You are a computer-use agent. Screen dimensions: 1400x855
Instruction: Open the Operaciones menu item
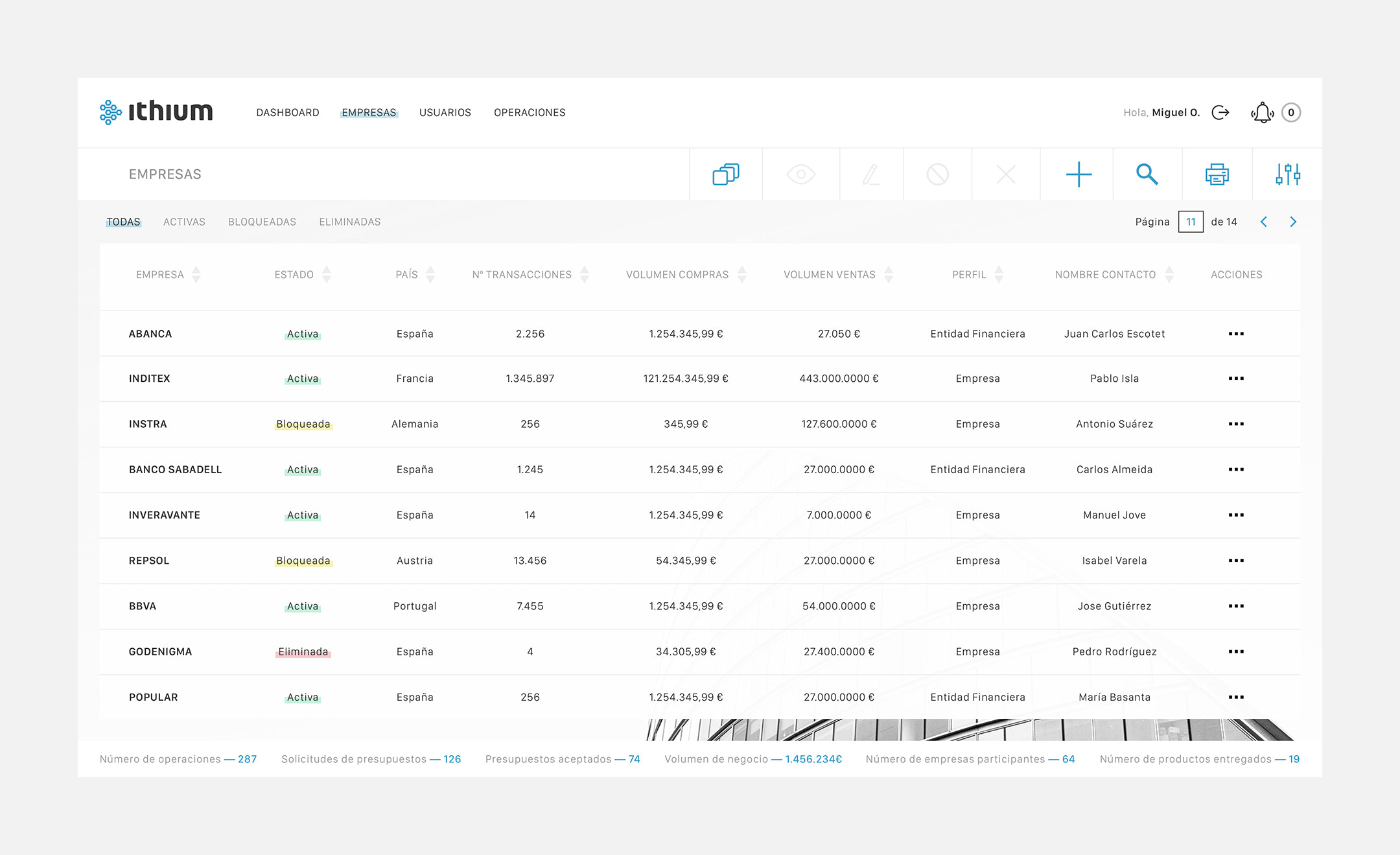tap(530, 113)
